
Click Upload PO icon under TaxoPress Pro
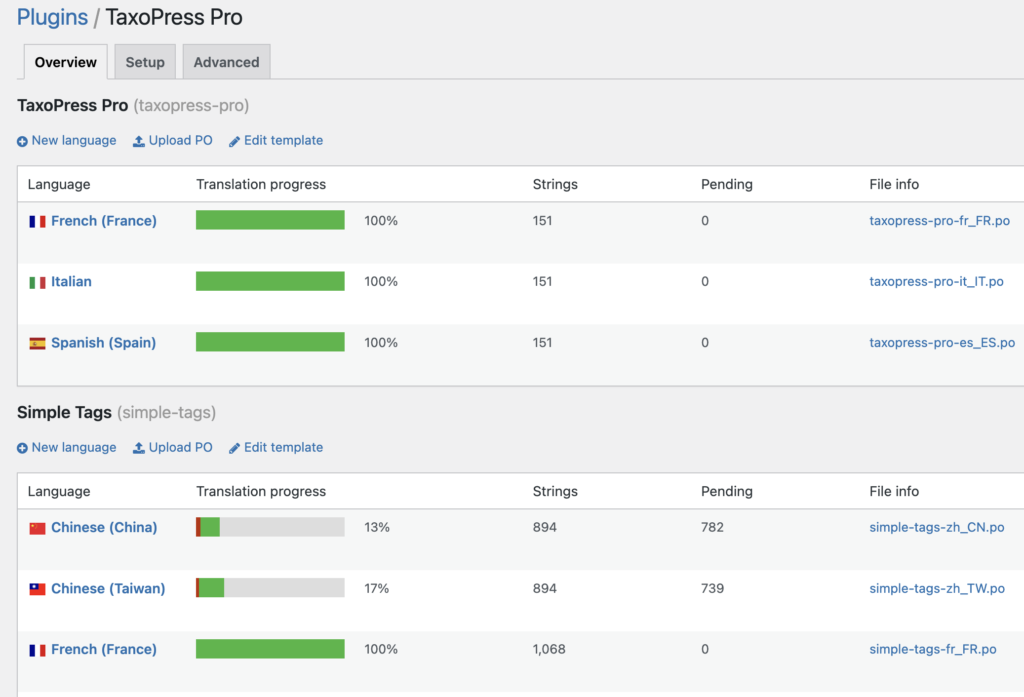pyautogui.click(x=138, y=141)
